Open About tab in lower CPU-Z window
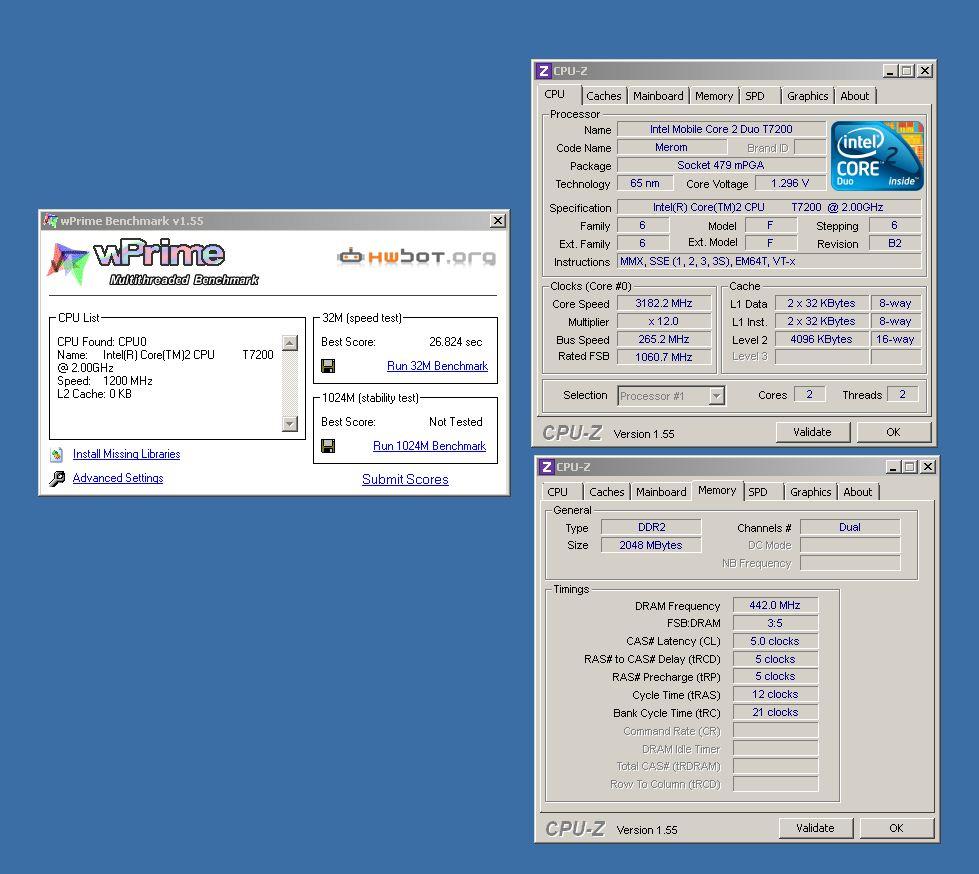Screen dimensions: 979x874 (858, 492)
